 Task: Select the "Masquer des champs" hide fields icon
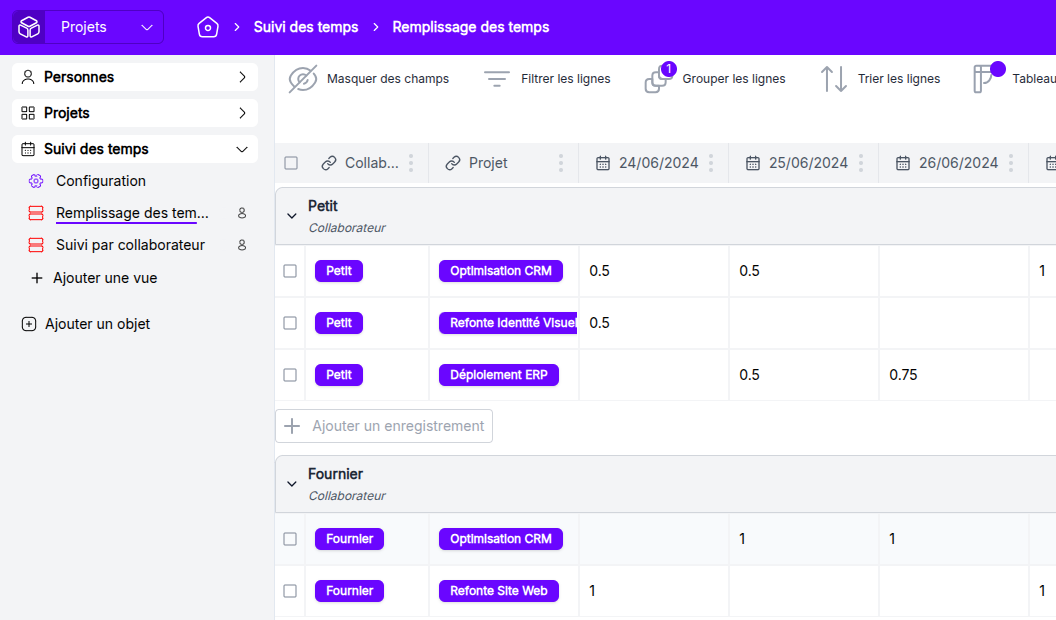point(301,78)
